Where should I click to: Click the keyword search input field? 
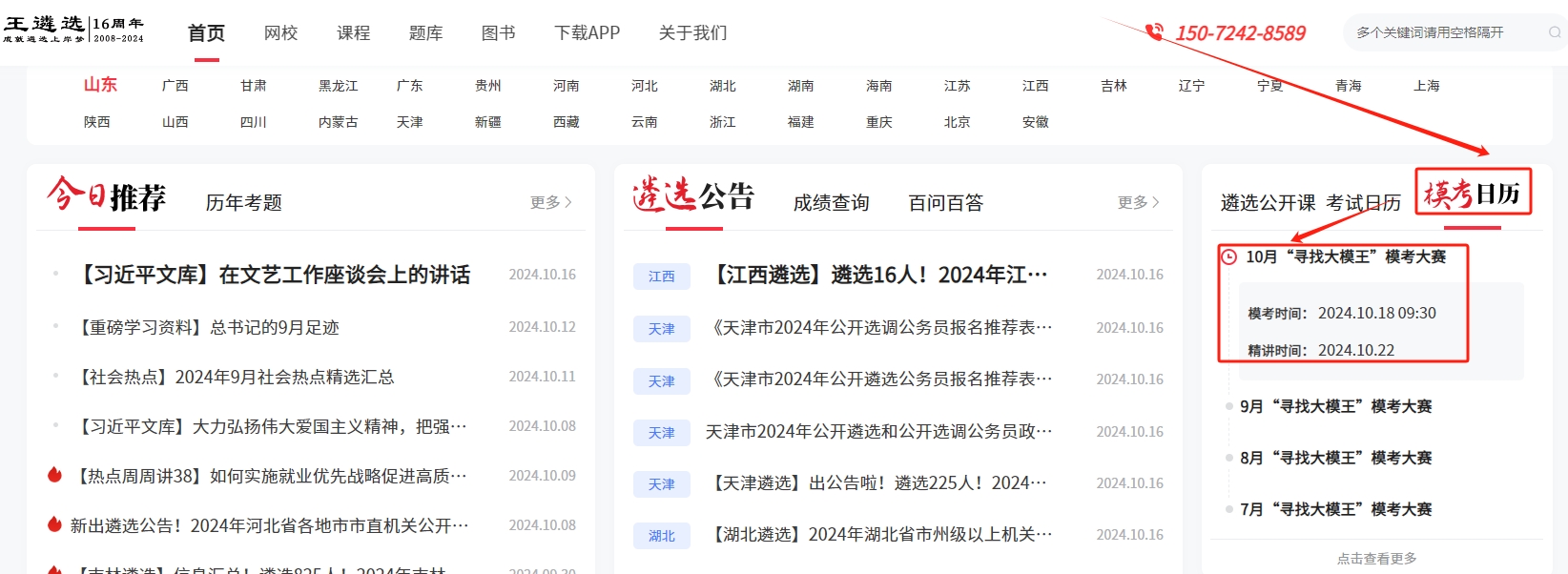coord(1445,32)
